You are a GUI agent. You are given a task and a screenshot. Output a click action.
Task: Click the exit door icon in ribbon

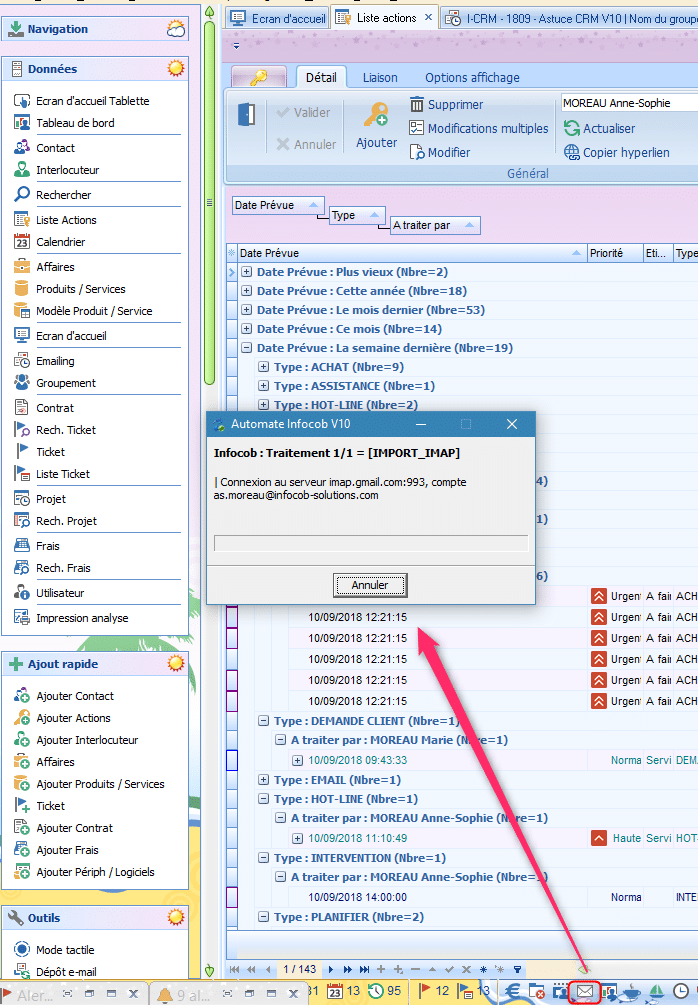pyautogui.click(x=246, y=115)
